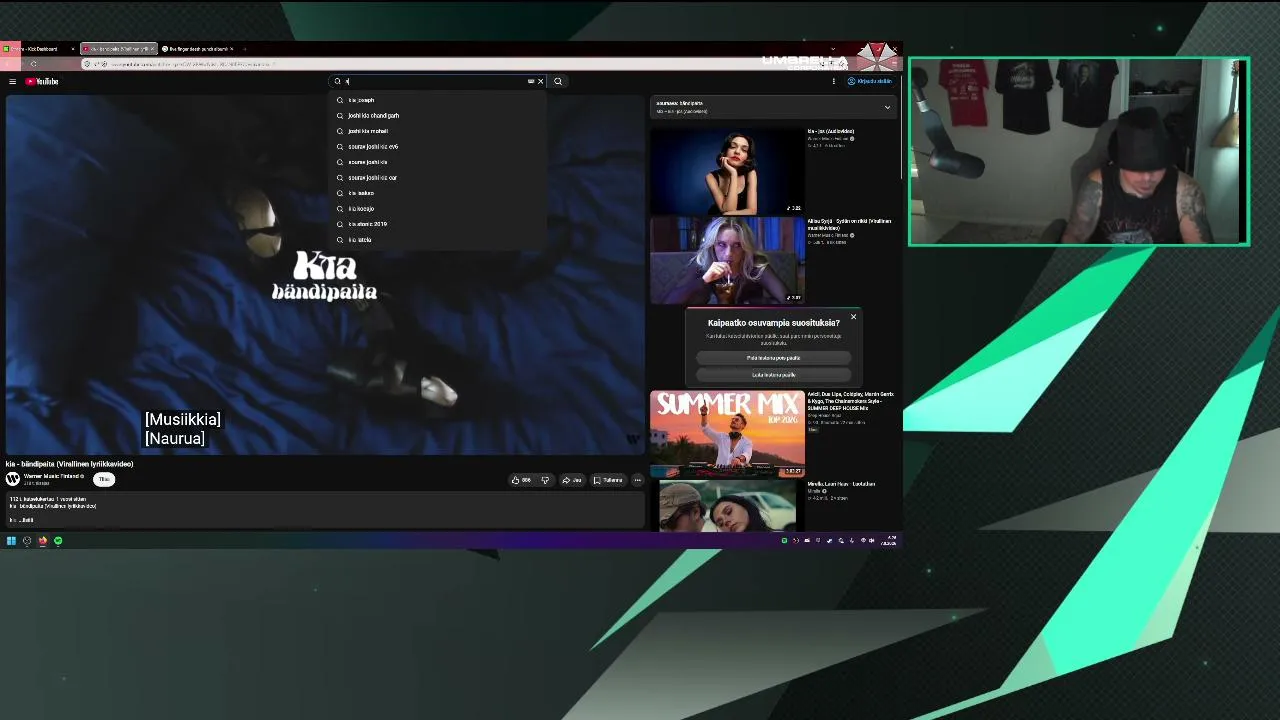Screen dimensions: 1280x720
Task: Save the video with Tallenna button
Action: [x=608, y=480]
